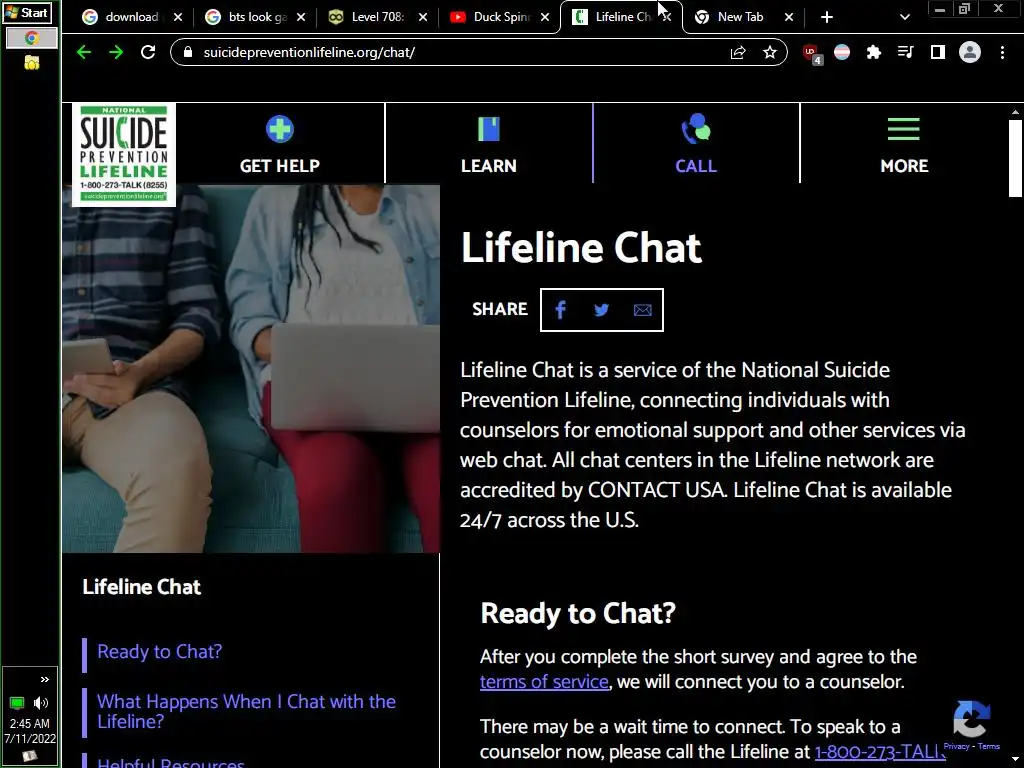
Task: Go back to previous page
Action: click(x=84, y=52)
